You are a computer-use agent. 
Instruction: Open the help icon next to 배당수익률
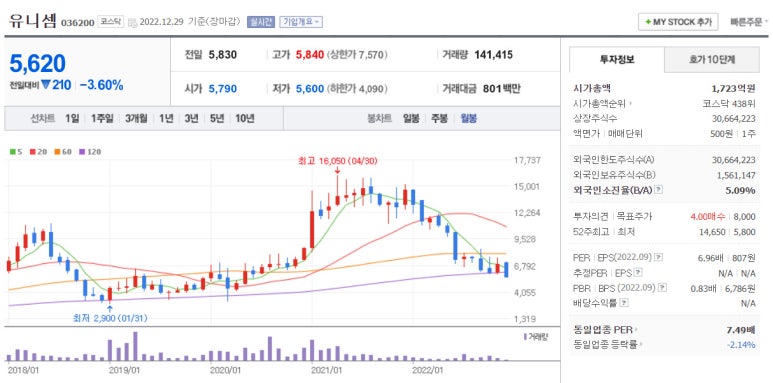click(624, 303)
